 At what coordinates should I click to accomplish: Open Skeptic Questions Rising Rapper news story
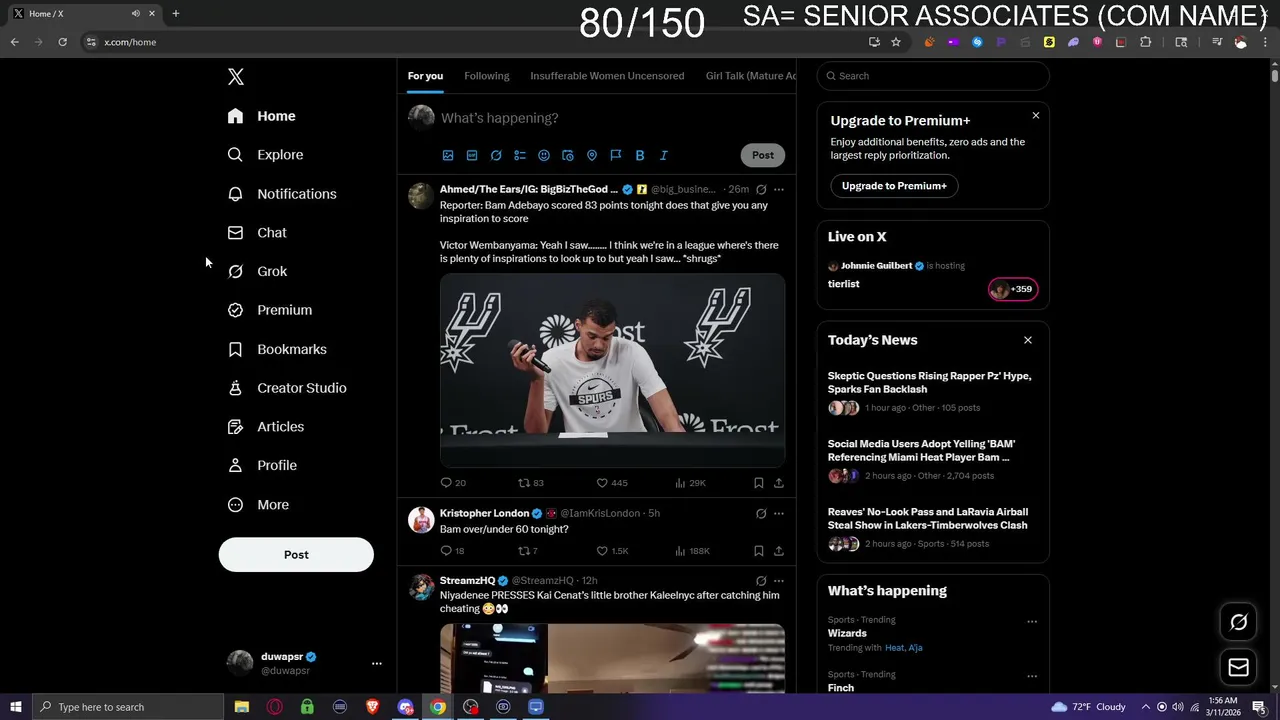929,383
